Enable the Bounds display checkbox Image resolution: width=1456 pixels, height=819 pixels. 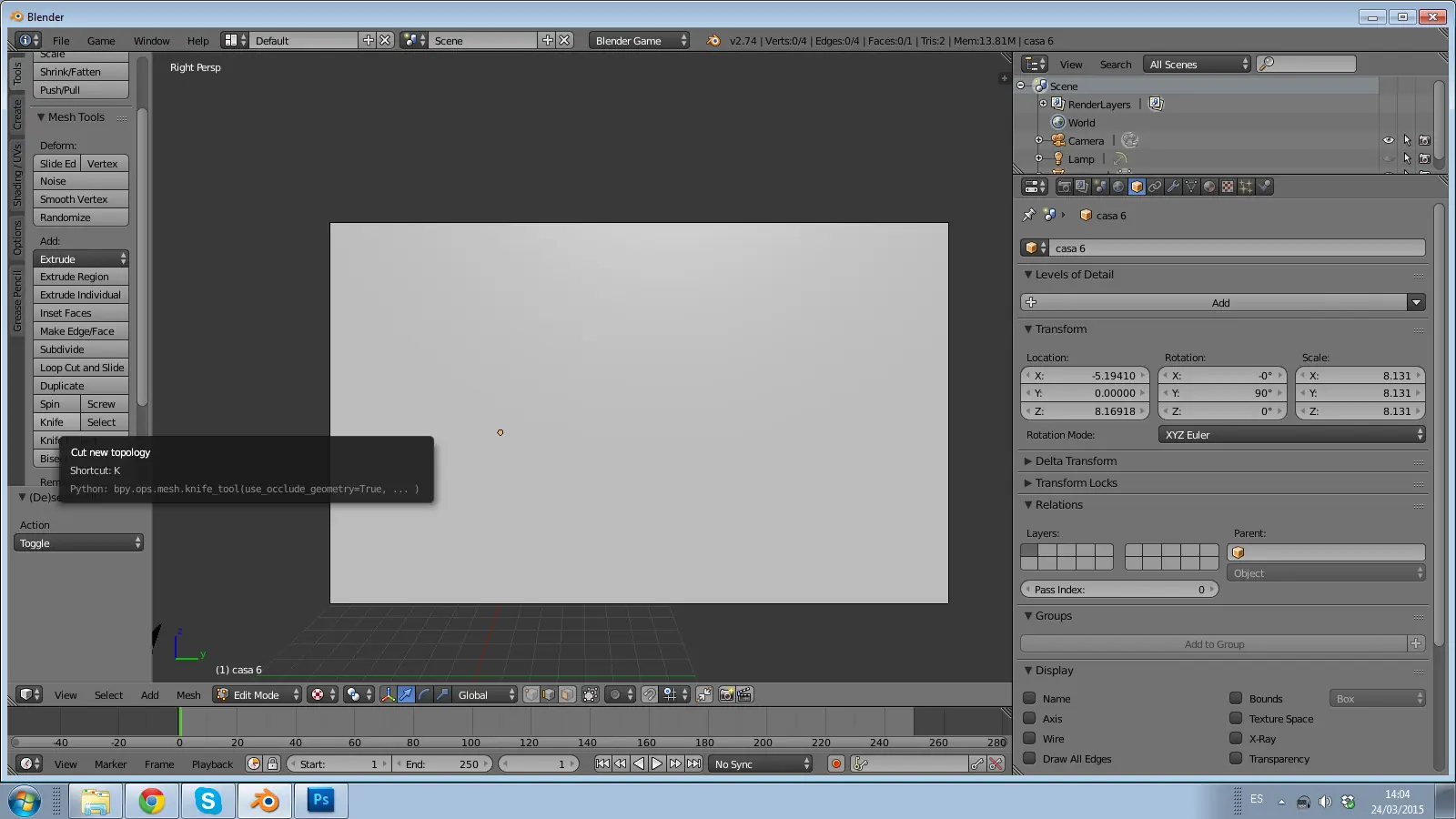tap(1236, 698)
